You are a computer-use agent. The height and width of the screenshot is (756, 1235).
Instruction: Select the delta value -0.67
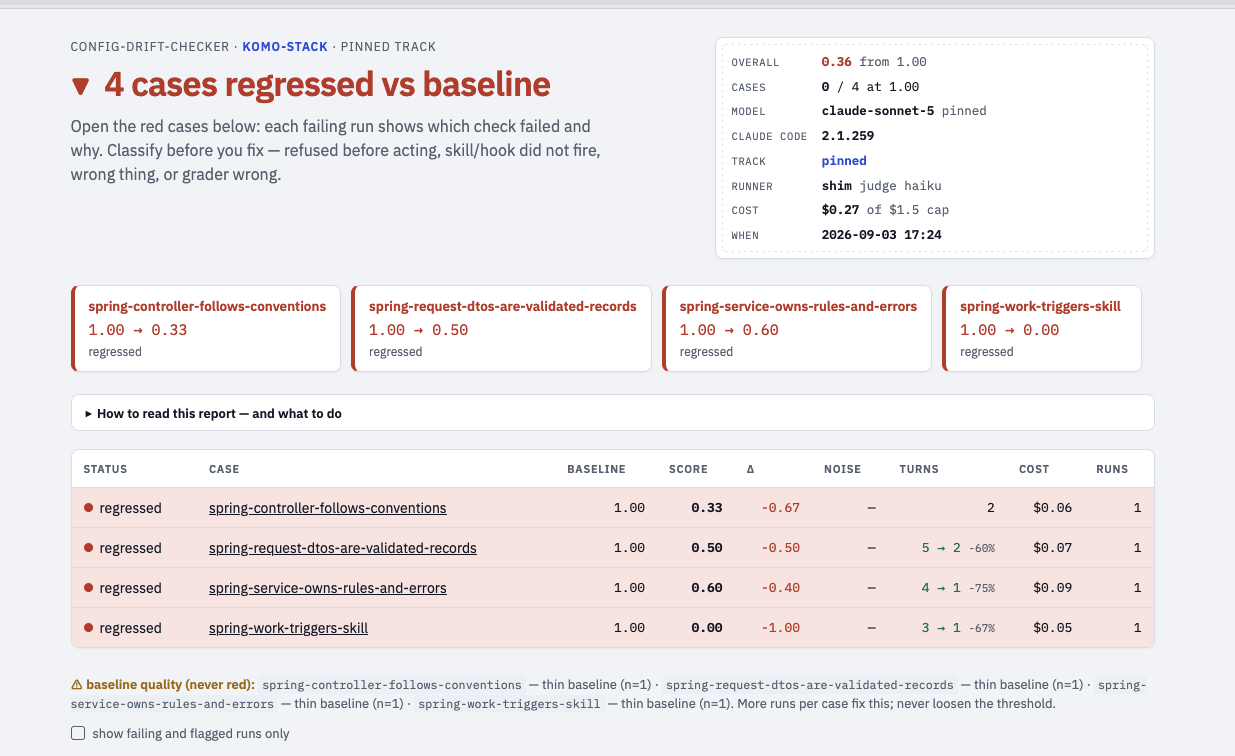[x=781, y=508]
